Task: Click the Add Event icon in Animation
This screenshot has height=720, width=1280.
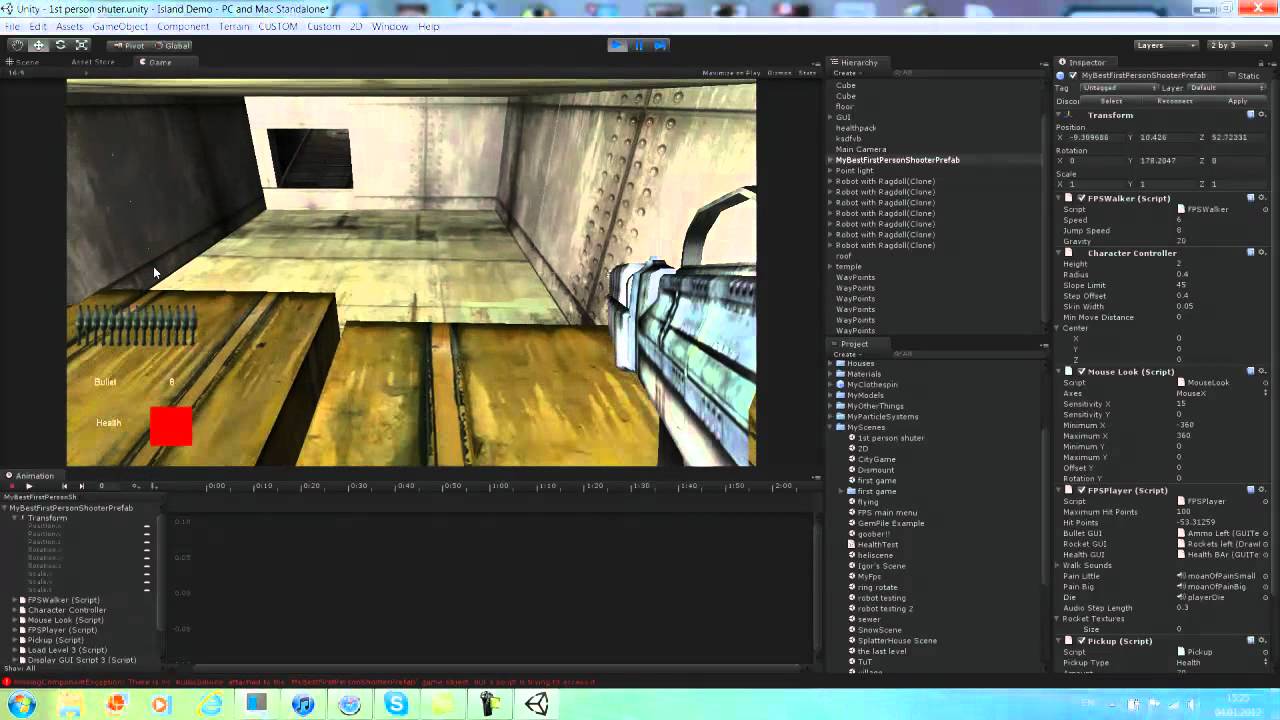Action: click(153, 486)
